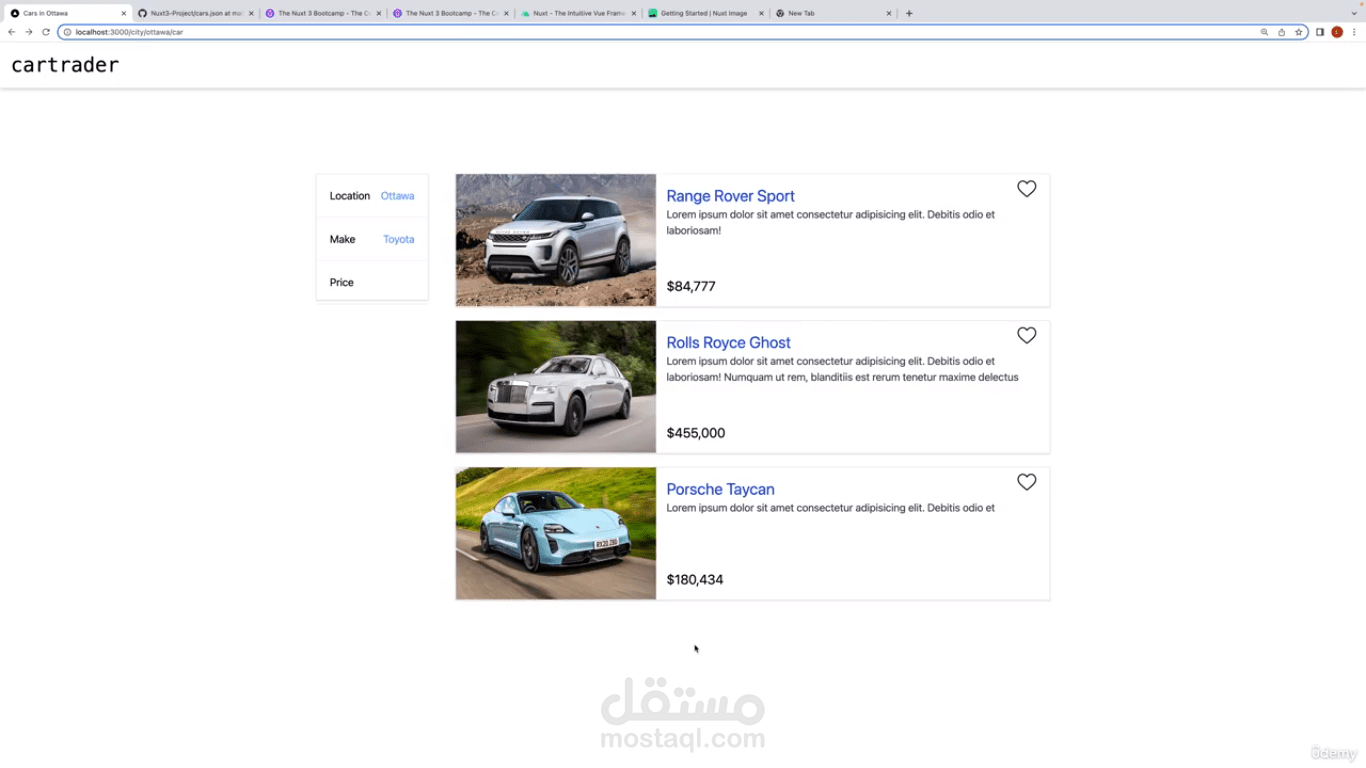
Task: Click the blue Porsche Taycan photo
Action: pyautogui.click(x=556, y=533)
